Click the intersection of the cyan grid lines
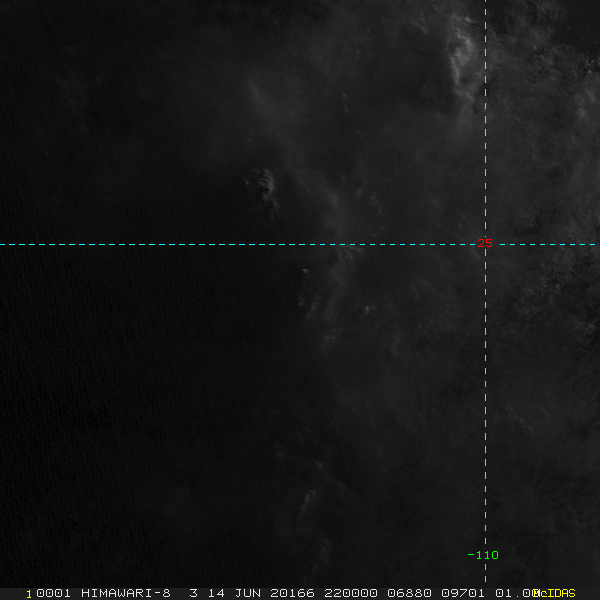The height and width of the screenshot is (600, 600). pyautogui.click(x=485, y=244)
